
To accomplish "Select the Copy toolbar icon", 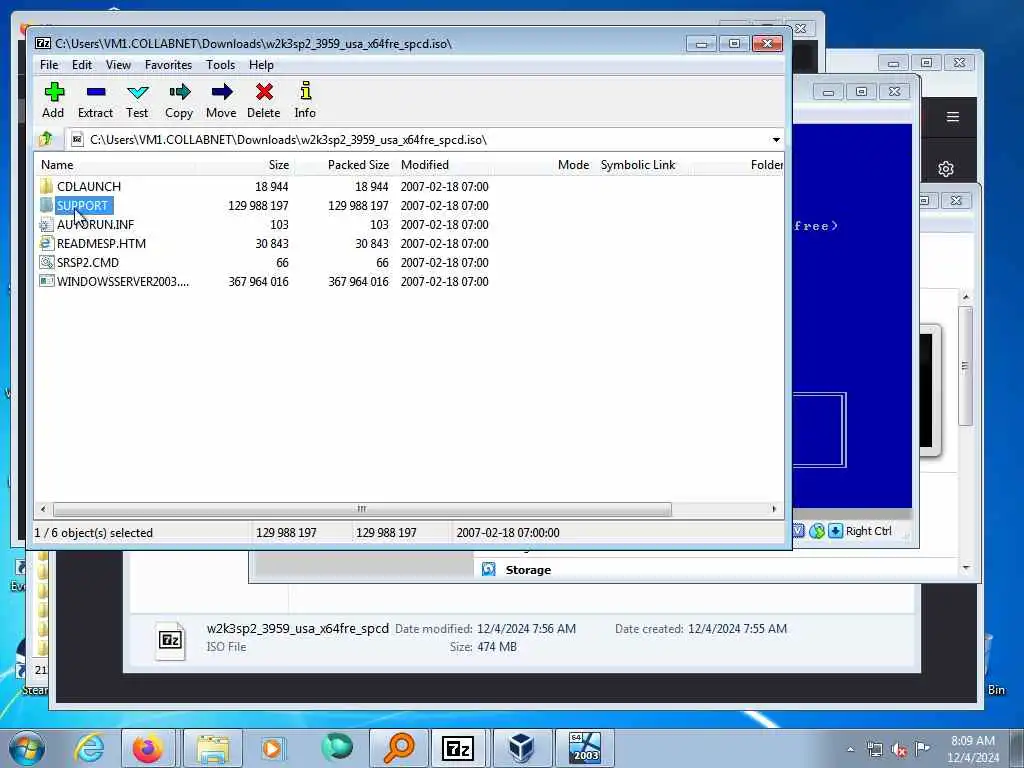I will pos(179,100).
